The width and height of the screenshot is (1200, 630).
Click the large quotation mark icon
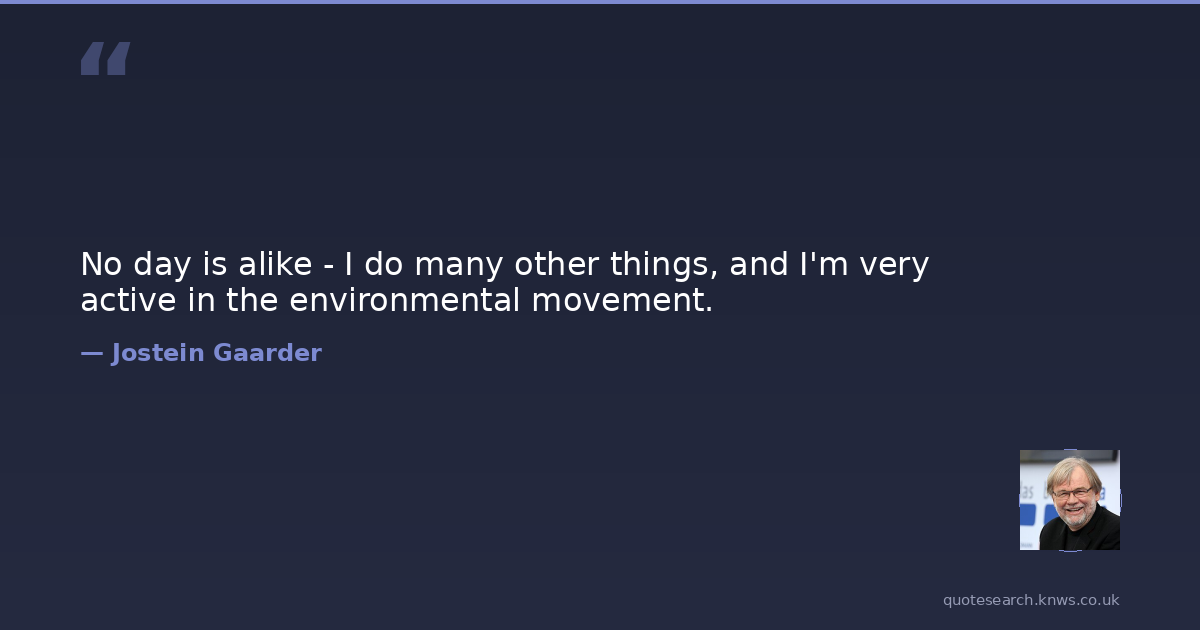pyautogui.click(x=105, y=59)
